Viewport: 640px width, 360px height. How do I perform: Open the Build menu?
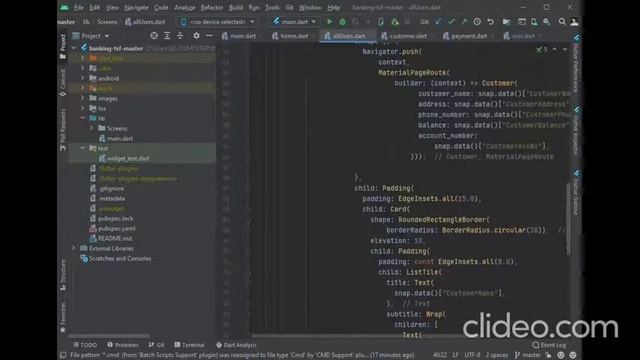coord(236,7)
